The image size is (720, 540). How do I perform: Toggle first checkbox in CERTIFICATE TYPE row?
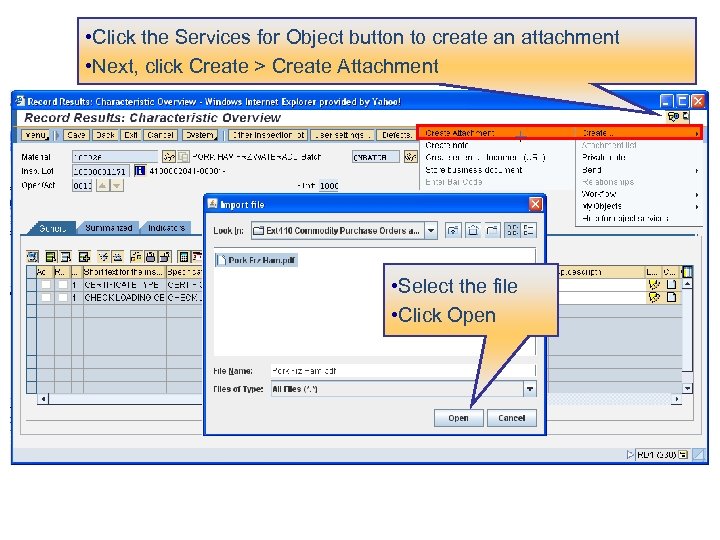pos(46,285)
